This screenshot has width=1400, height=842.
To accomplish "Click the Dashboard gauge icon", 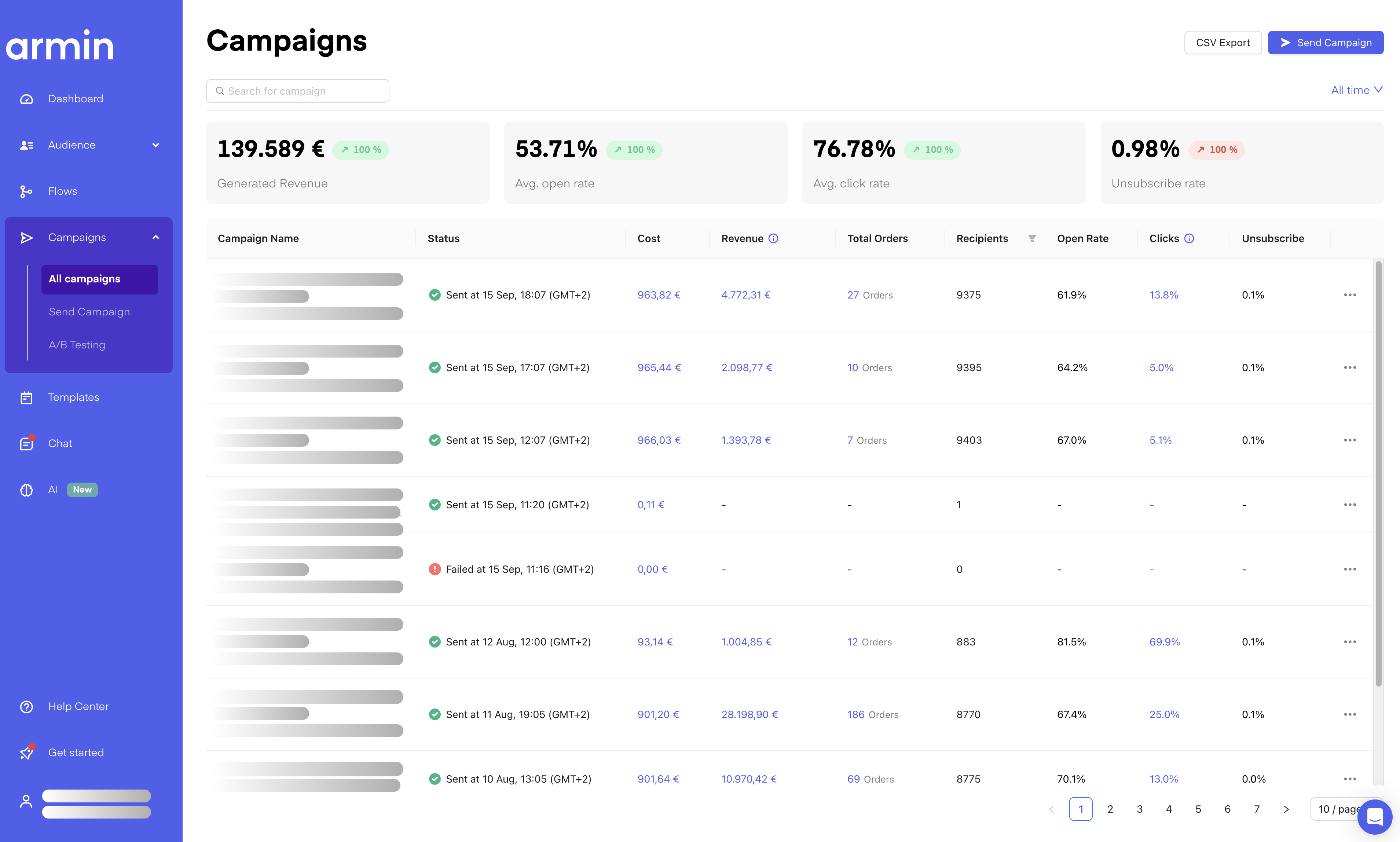I will (x=26, y=99).
